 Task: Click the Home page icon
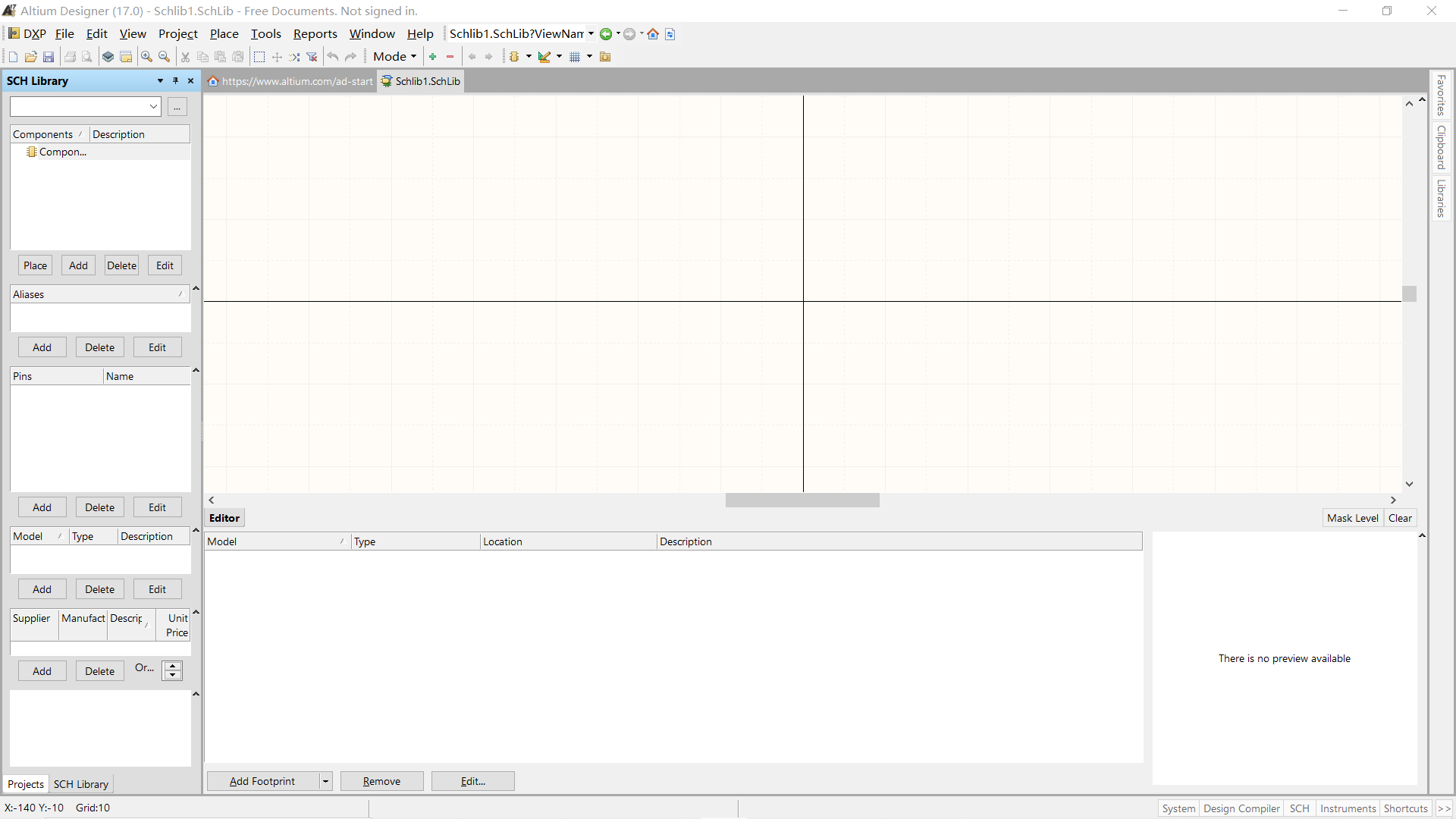click(x=653, y=34)
